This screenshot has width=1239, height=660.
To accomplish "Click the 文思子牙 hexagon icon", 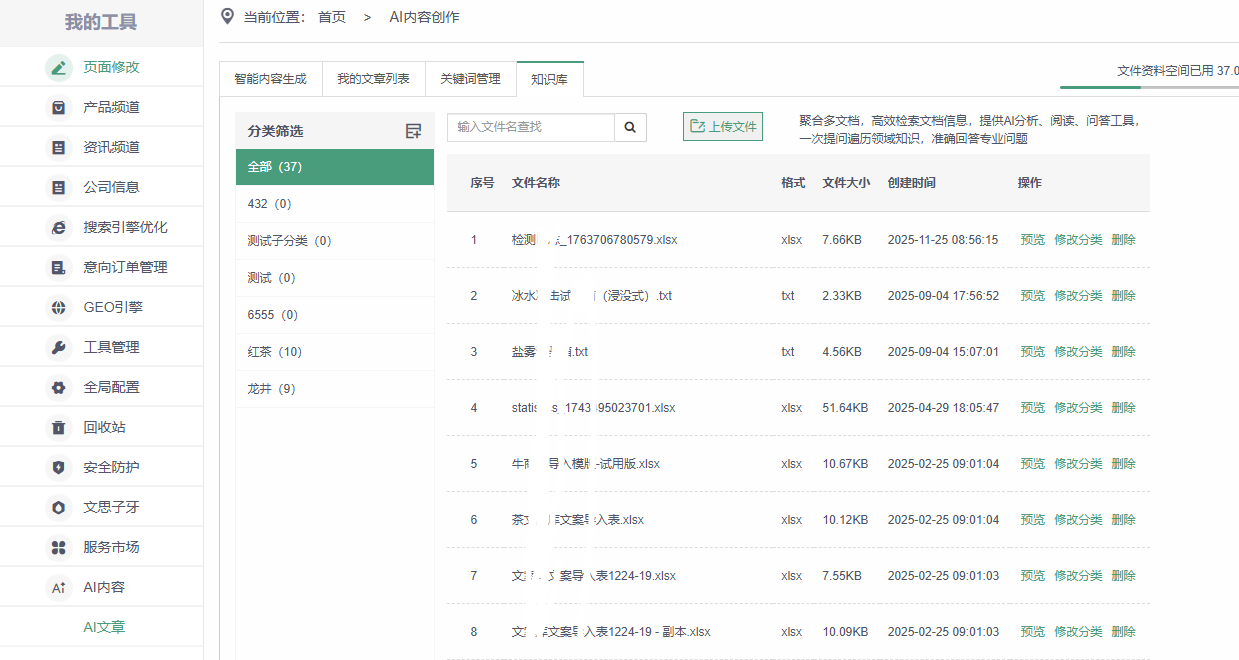I will tap(59, 507).
